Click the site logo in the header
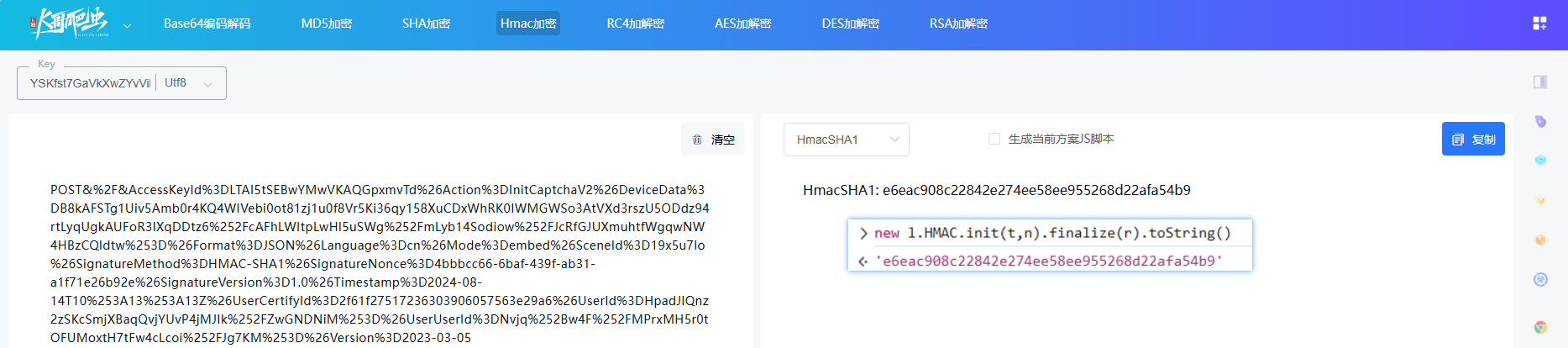 (70, 24)
